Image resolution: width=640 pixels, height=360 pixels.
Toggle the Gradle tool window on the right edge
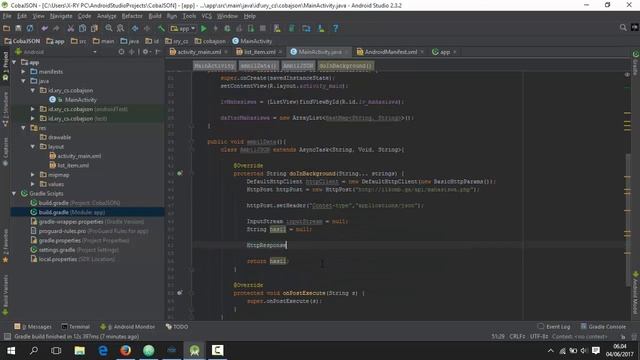point(636,63)
